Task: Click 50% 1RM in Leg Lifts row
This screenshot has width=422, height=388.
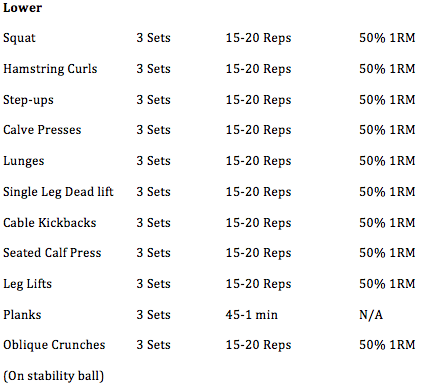Action: [x=387, y=284]
